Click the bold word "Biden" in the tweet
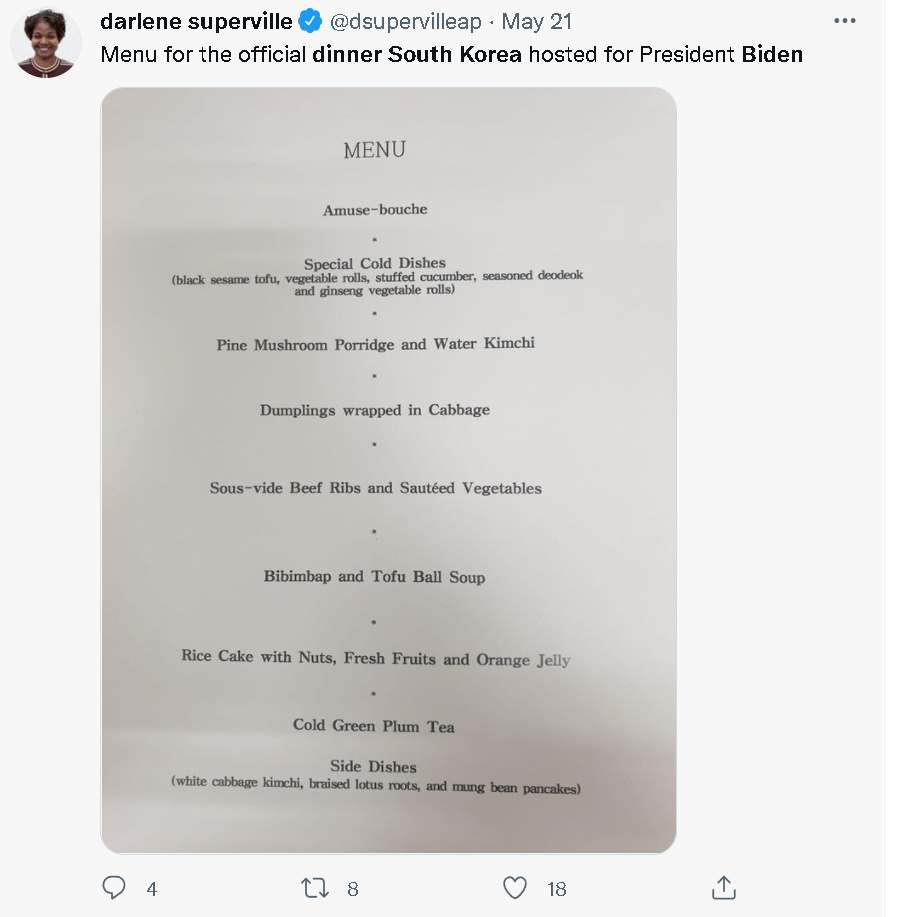The image size is (909, 917). tap(772, 54)
